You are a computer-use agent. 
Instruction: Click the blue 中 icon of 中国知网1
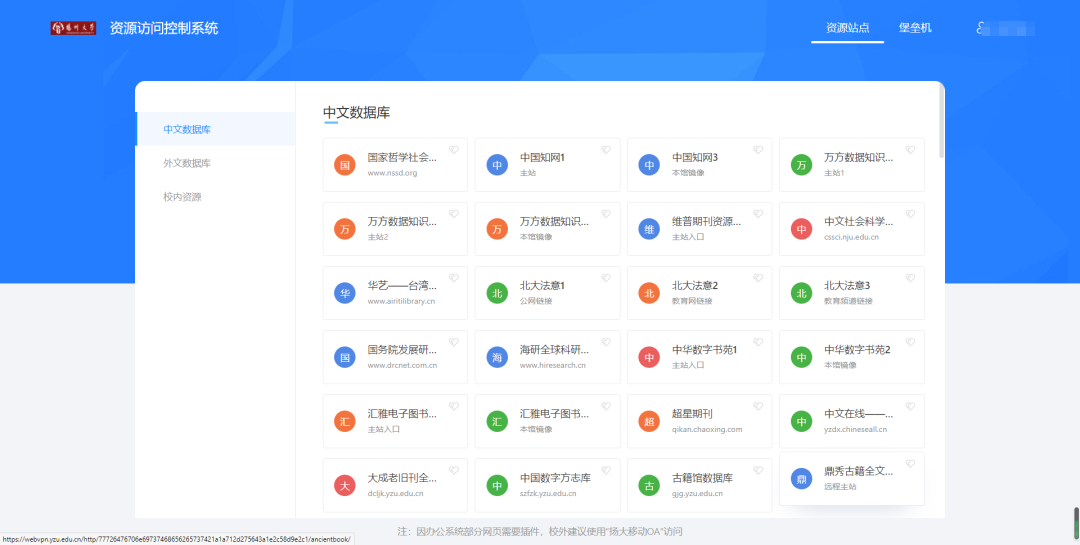[497, 165]
